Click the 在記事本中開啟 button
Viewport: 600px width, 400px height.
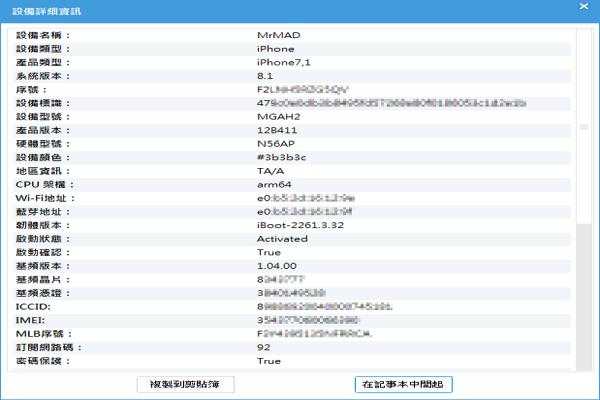[x=404, y=384]
